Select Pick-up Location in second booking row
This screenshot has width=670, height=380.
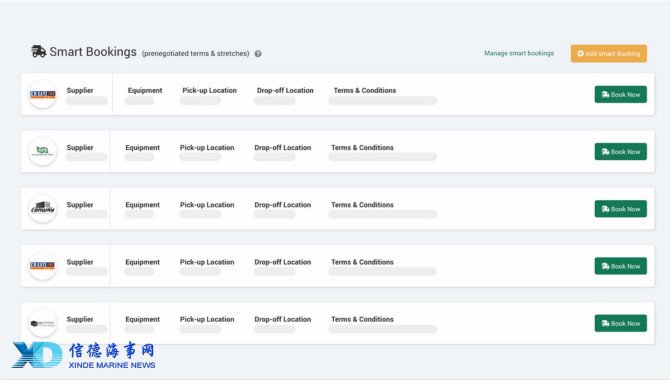[x=207, y=147]
